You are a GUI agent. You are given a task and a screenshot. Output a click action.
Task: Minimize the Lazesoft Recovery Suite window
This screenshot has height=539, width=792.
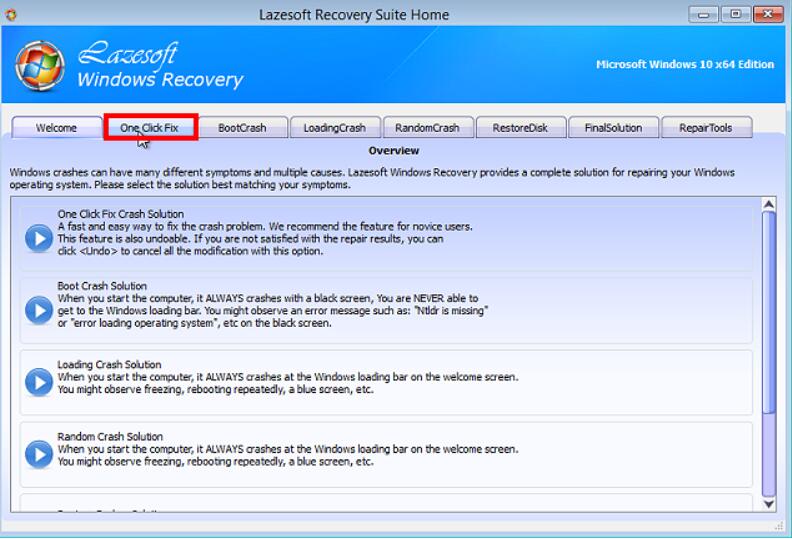[x=703, y=14]
